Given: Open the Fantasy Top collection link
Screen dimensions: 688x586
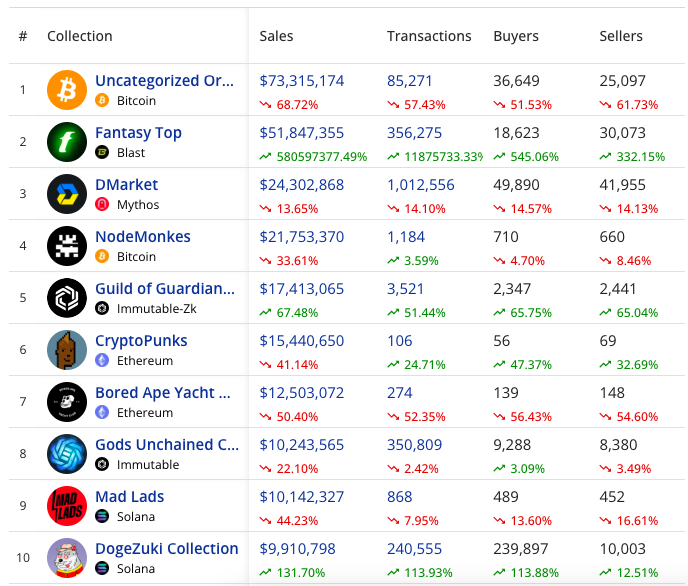Looking at the screenshot, I should 138,133.
